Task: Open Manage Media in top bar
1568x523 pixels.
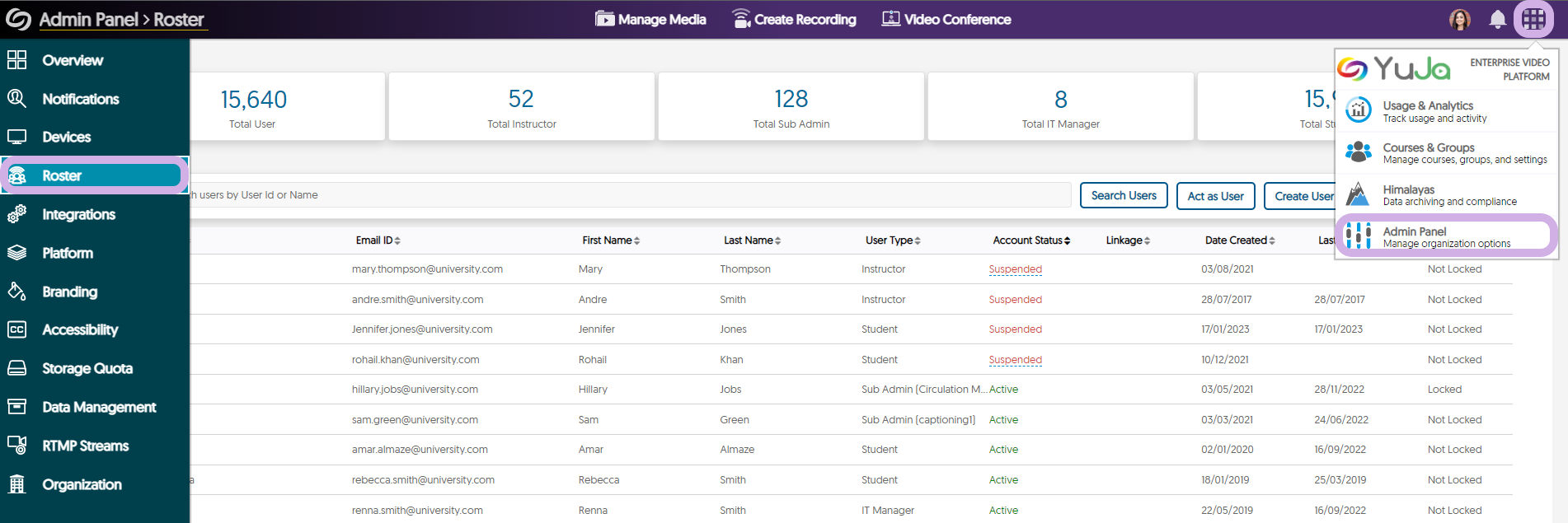Action: pyautogui.click(x=650, y=19)
